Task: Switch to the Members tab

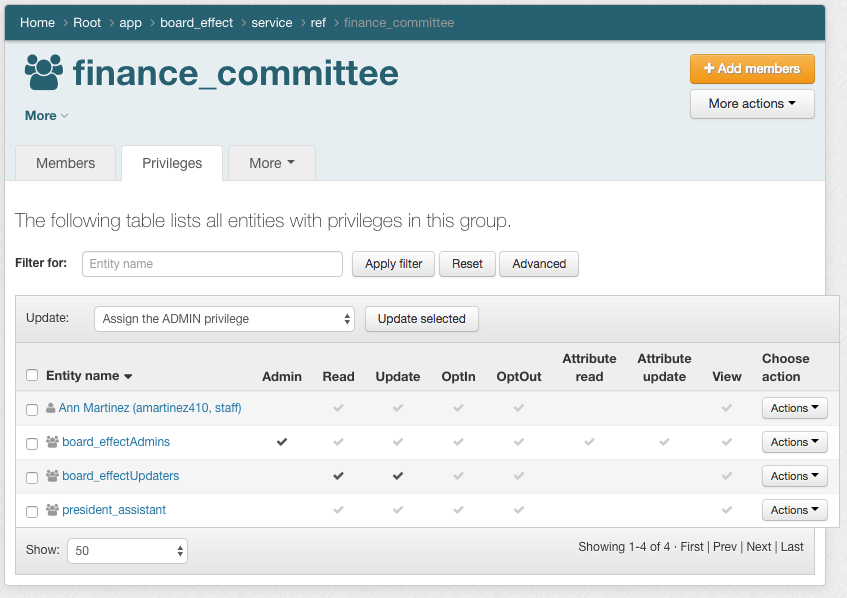Action: tap(66, 163)
